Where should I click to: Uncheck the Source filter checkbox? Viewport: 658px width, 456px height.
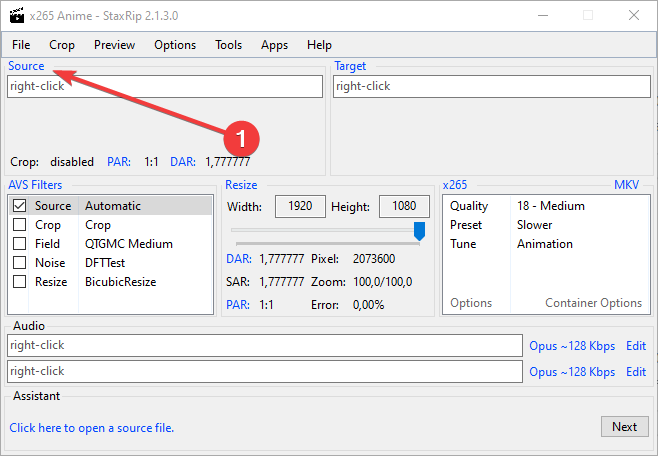tap(19, 206)
